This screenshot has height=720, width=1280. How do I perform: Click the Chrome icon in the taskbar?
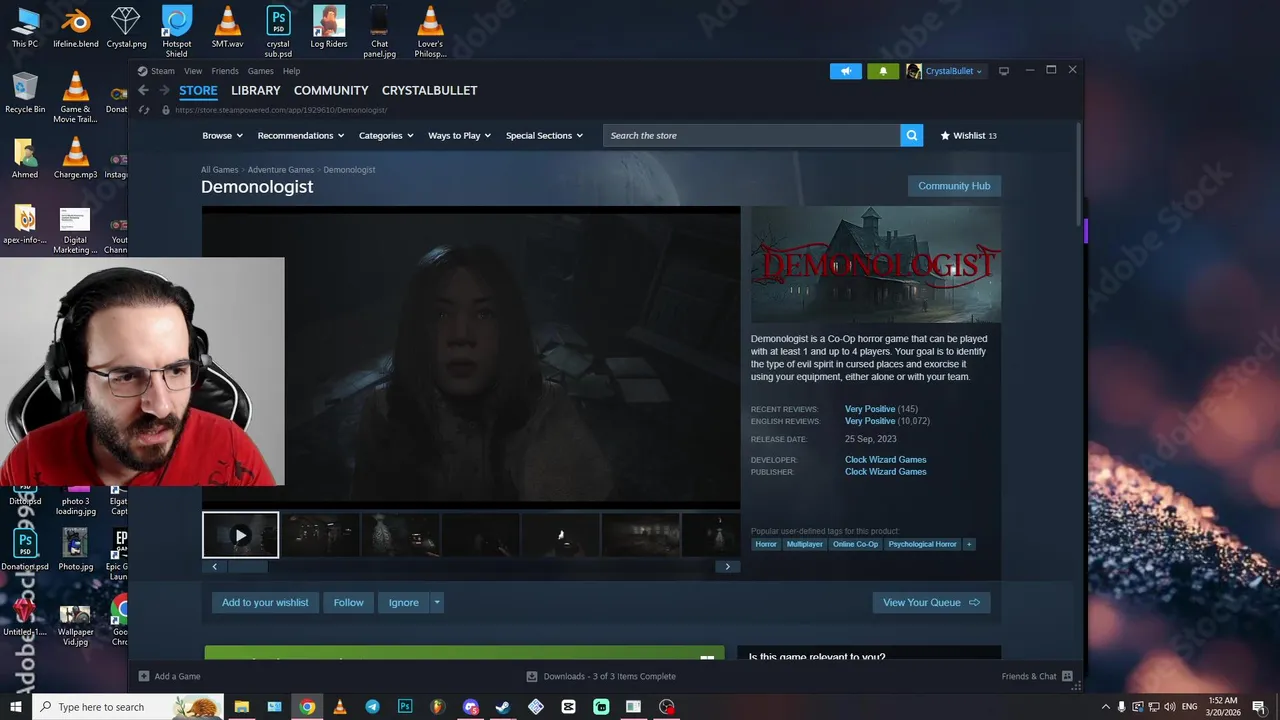[307, 707]
